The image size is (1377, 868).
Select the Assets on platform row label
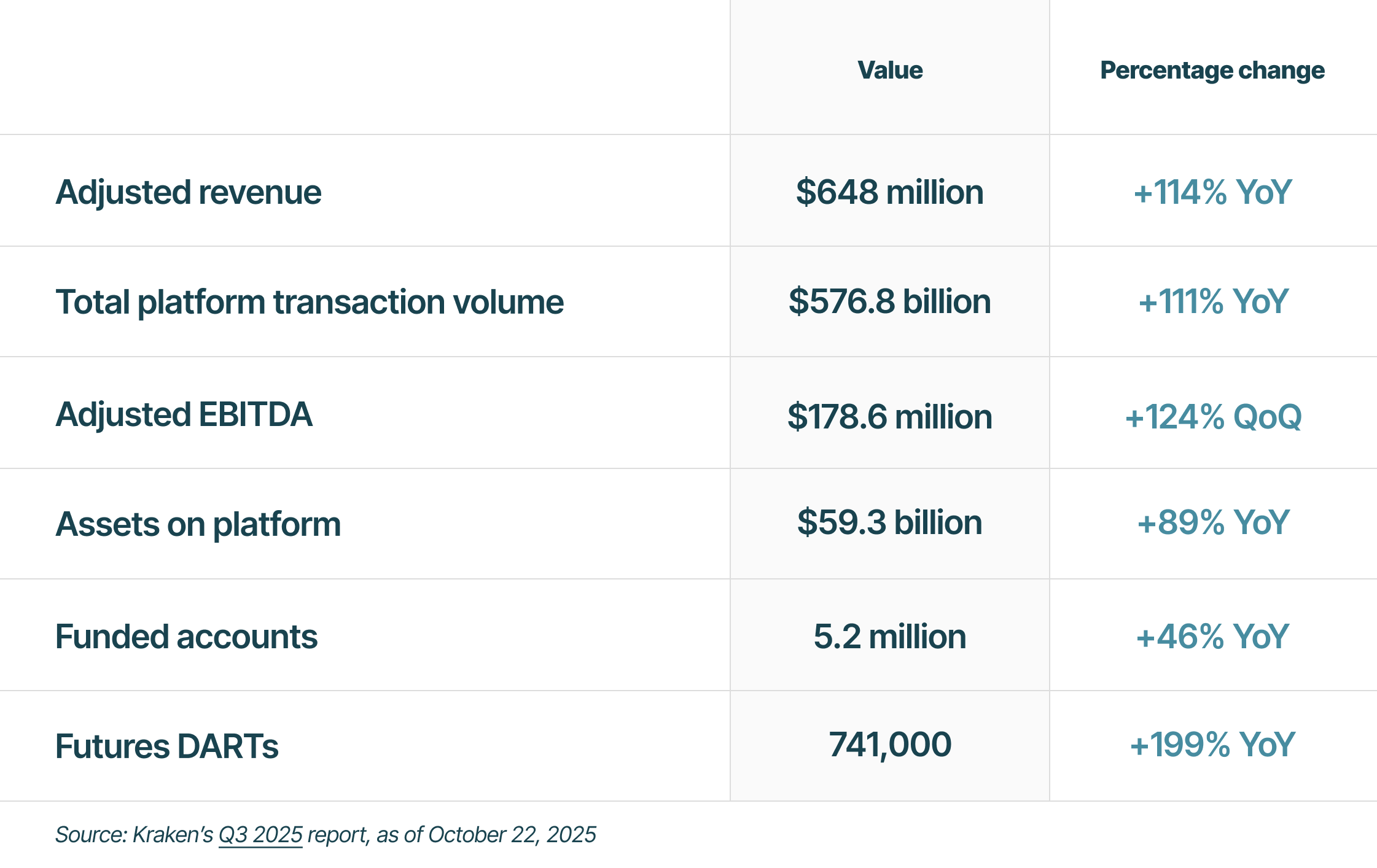click(198, 524)
